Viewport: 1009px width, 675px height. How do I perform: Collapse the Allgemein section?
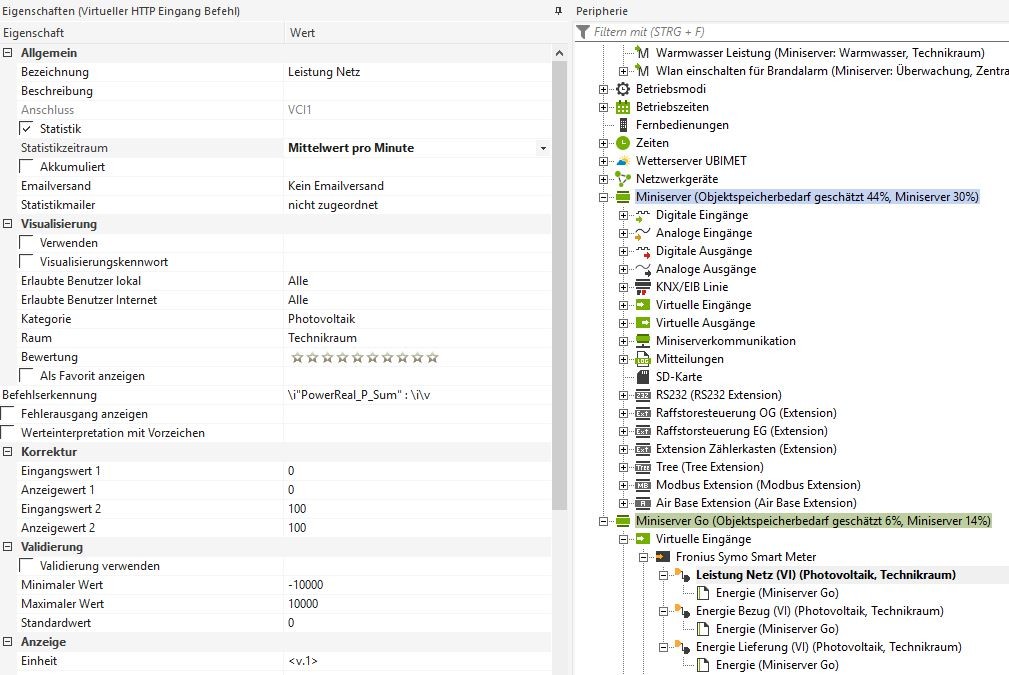9,53
